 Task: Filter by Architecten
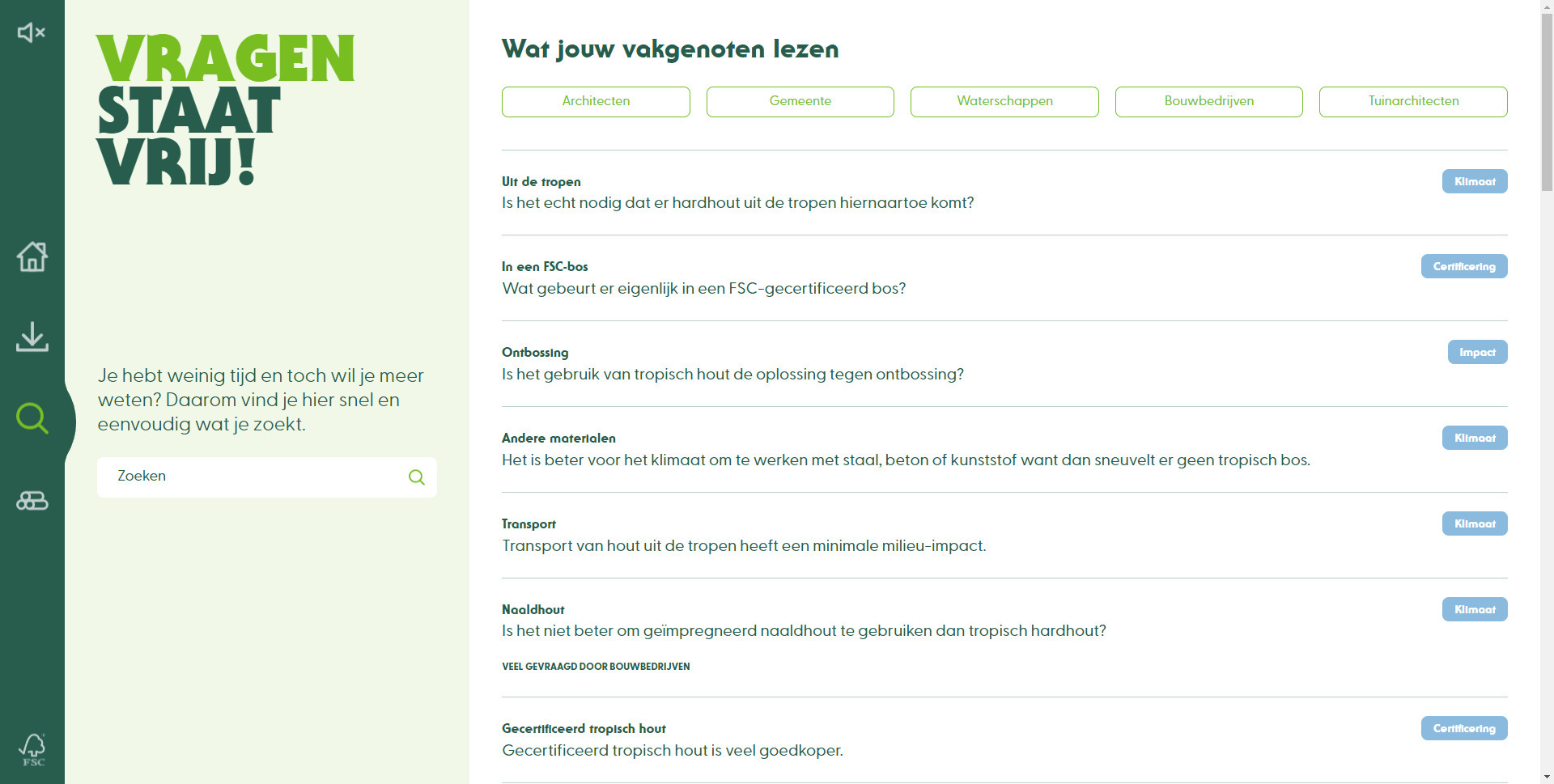[596, 101]
